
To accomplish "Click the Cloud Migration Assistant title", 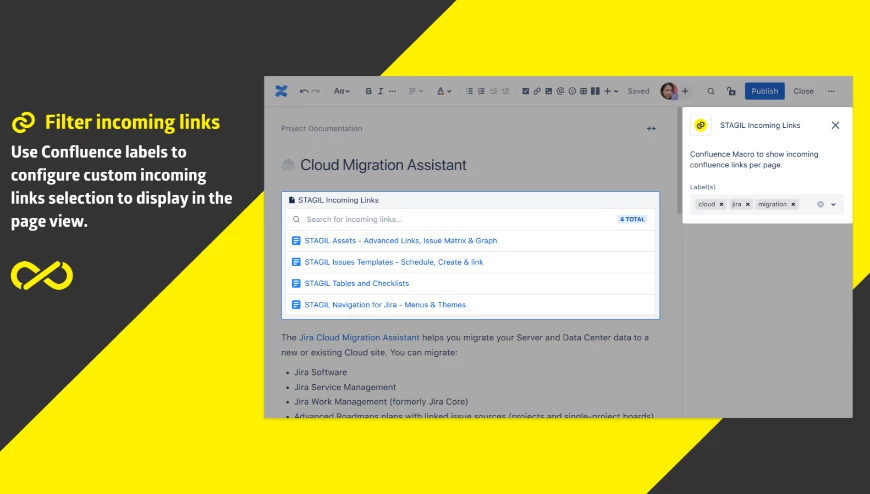I will 383,165.
